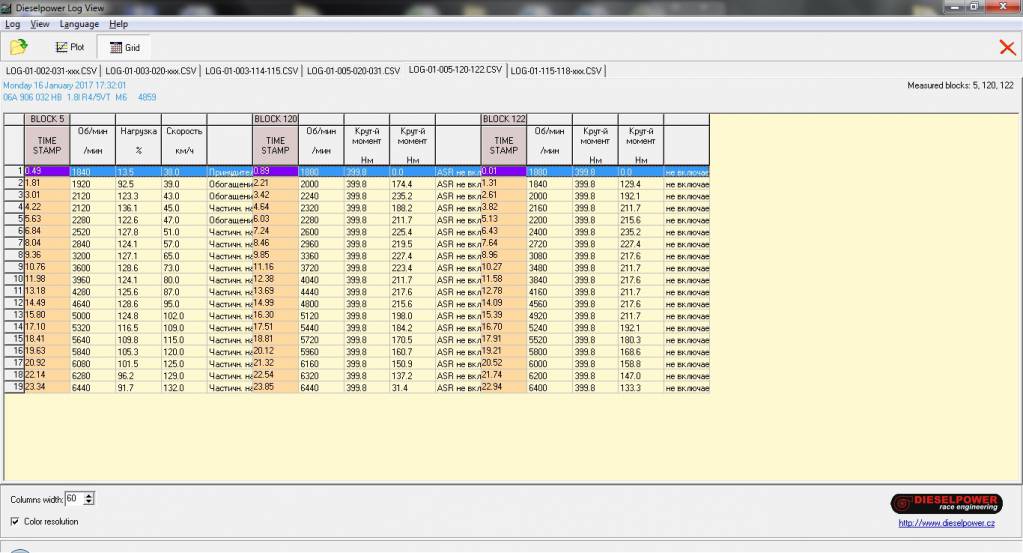The image size is (1023, 553).
Task: Open the Log menu
Action: point(12,24)
